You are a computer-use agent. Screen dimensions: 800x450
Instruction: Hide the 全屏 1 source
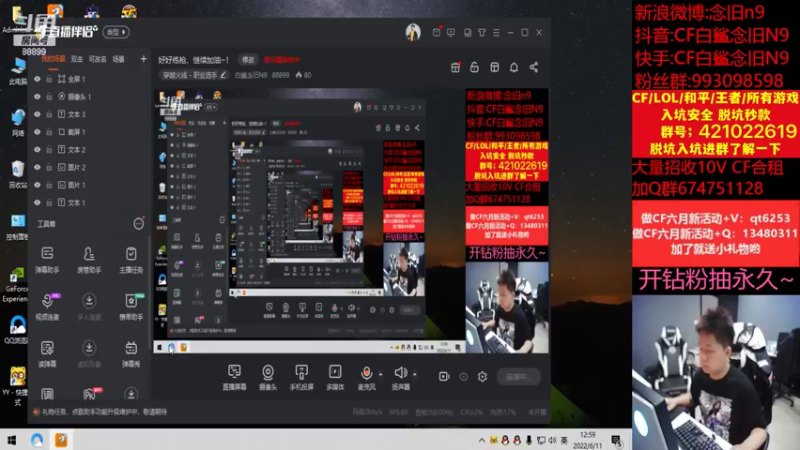pyautogui.click(x=37, y=79)
